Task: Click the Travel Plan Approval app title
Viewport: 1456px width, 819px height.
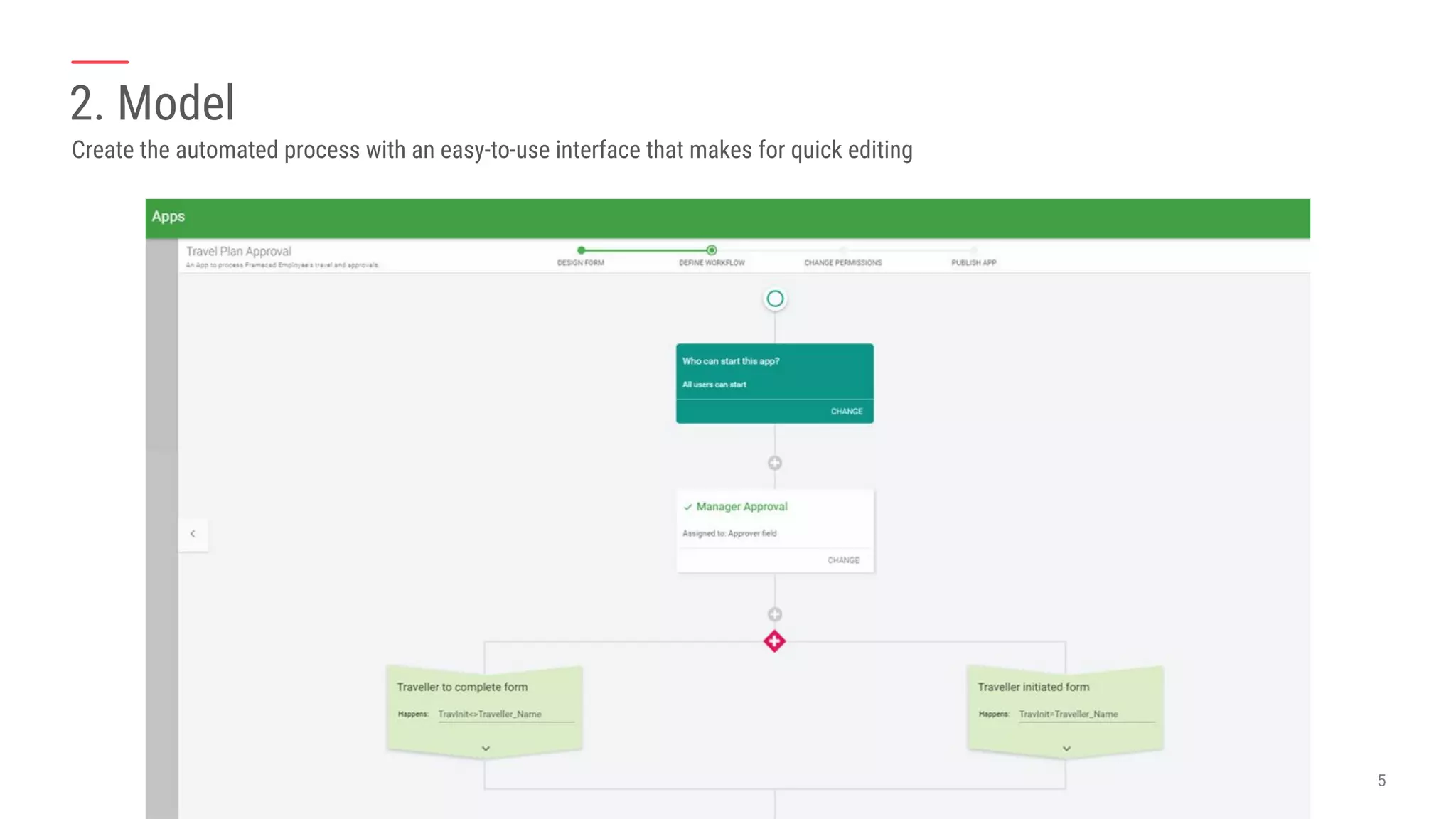Action: [x=239, y=251]
